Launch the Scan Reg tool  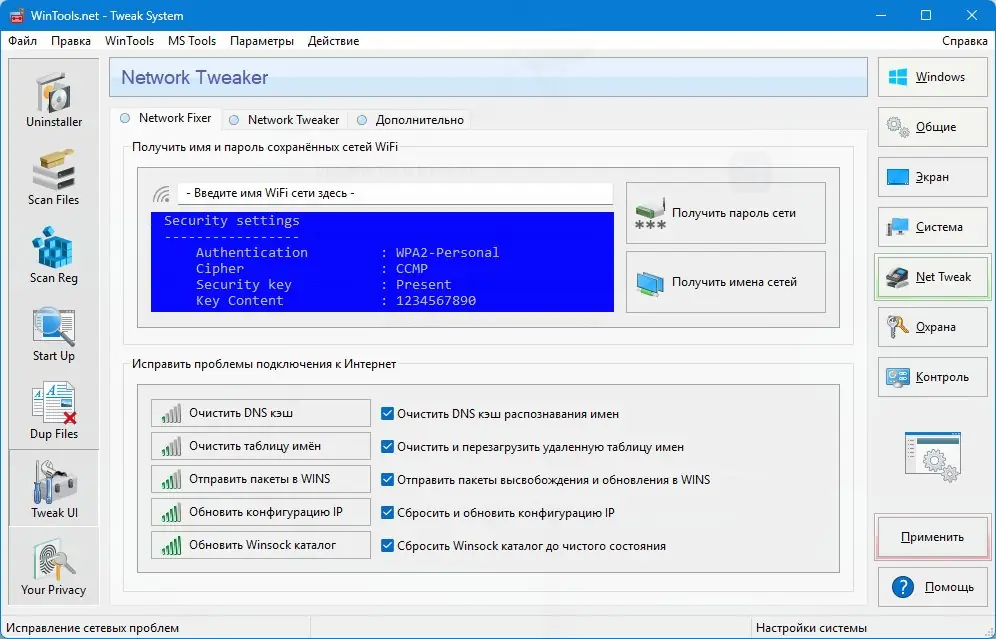(x=53, y=256)
